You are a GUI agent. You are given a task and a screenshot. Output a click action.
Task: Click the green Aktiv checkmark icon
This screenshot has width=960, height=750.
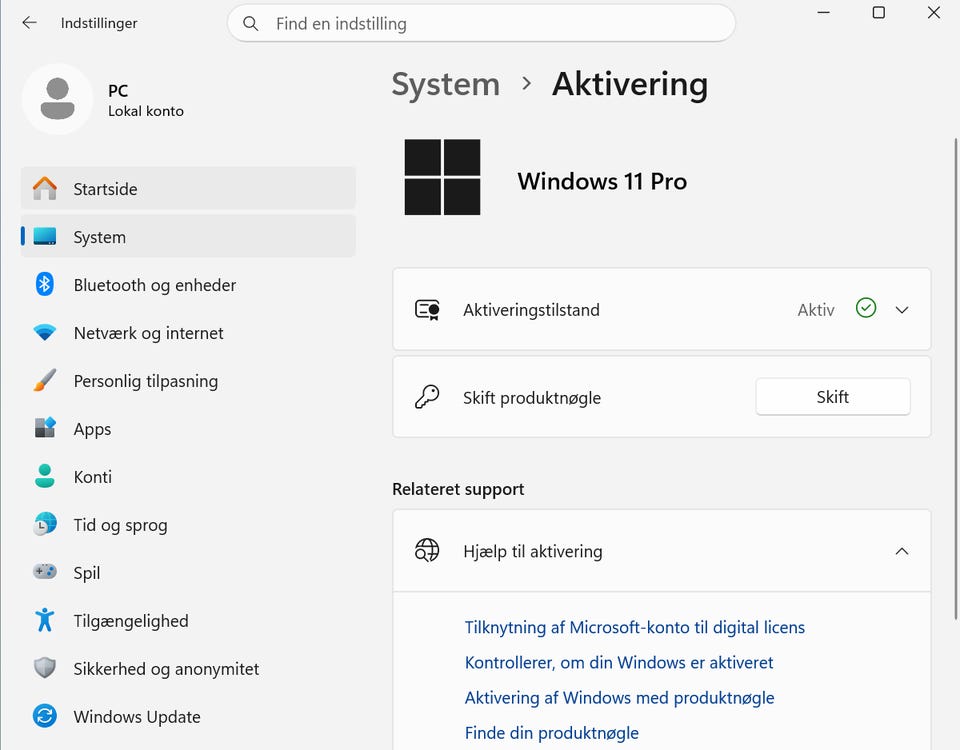[x=866, y=308]
